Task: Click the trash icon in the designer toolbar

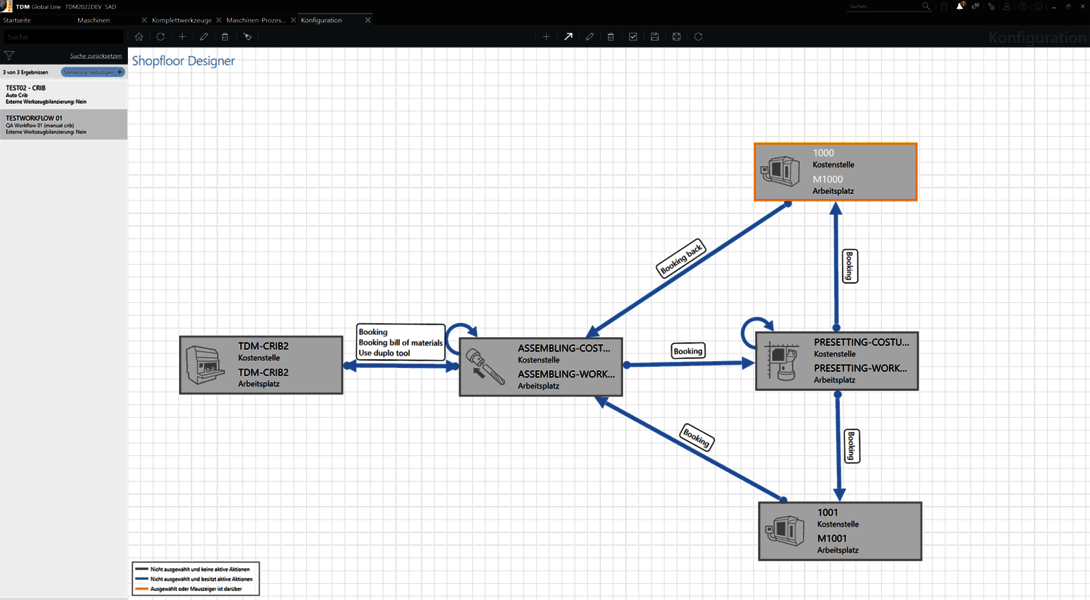Action: pos(611,37)
